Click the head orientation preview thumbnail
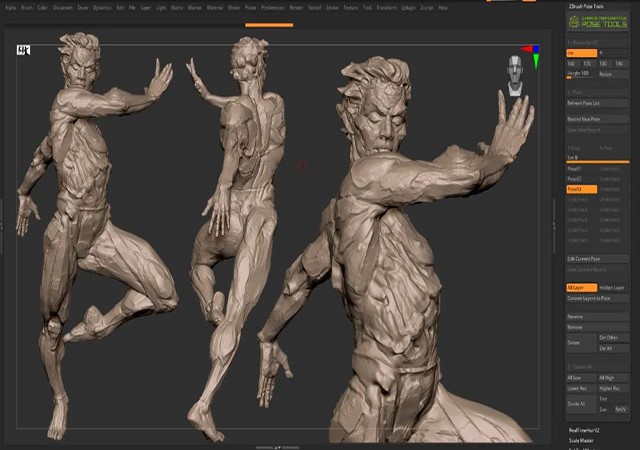This screenshot has width=640, height=450. coord(516,76)
